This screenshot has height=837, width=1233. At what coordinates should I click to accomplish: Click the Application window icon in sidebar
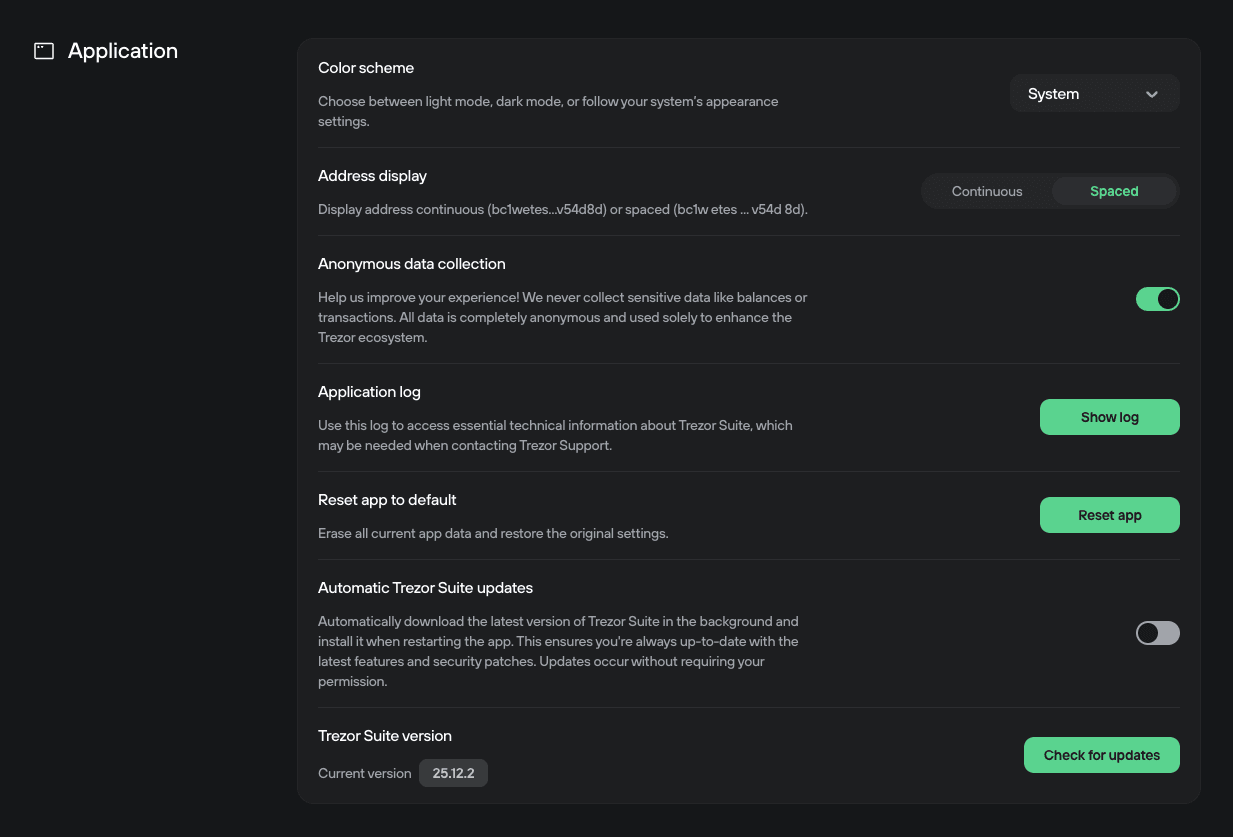[x=43, y=50]
